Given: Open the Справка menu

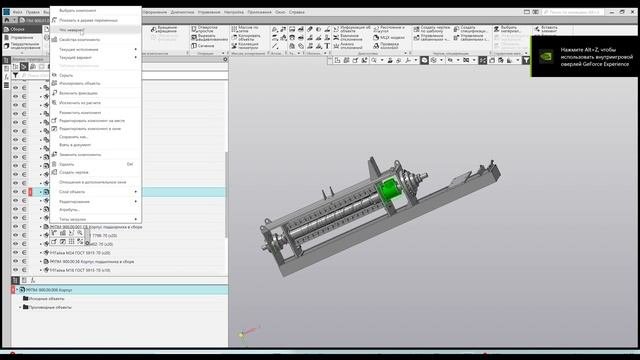Looking at the screenshot, I should 297,12.
